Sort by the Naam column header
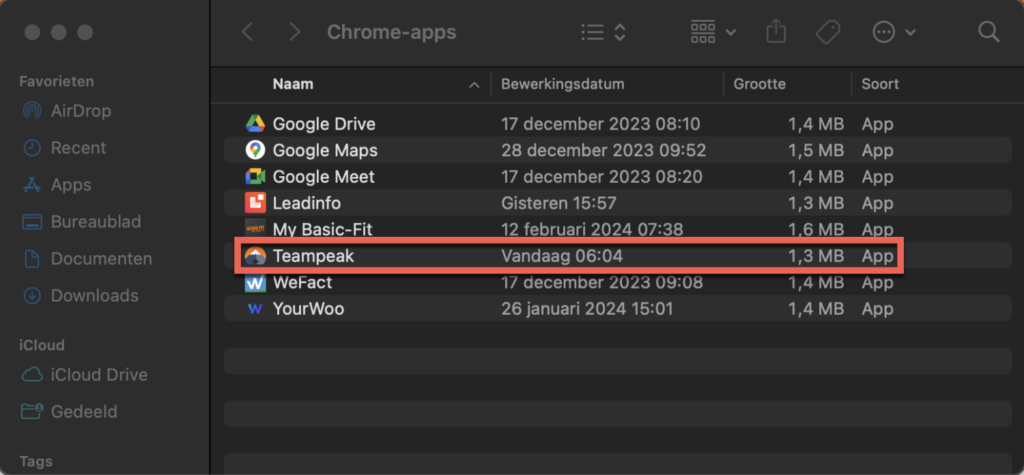Image resolution: width=1024 pixels, height=475 pixels. click(x=293, y=84)
